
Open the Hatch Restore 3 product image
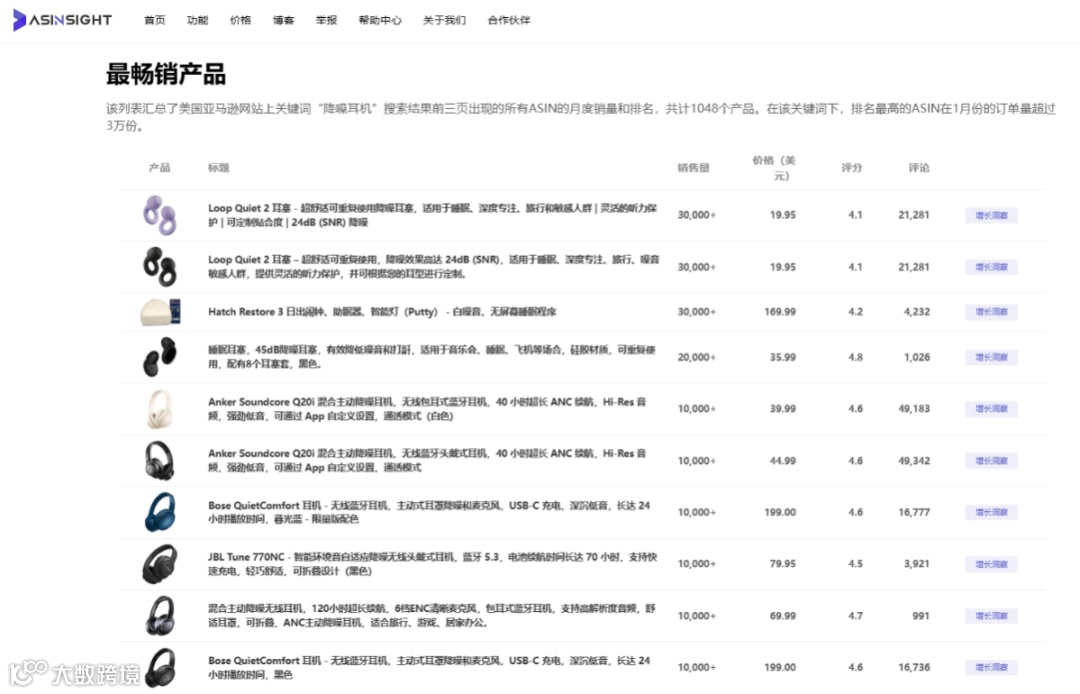(160, 312)
